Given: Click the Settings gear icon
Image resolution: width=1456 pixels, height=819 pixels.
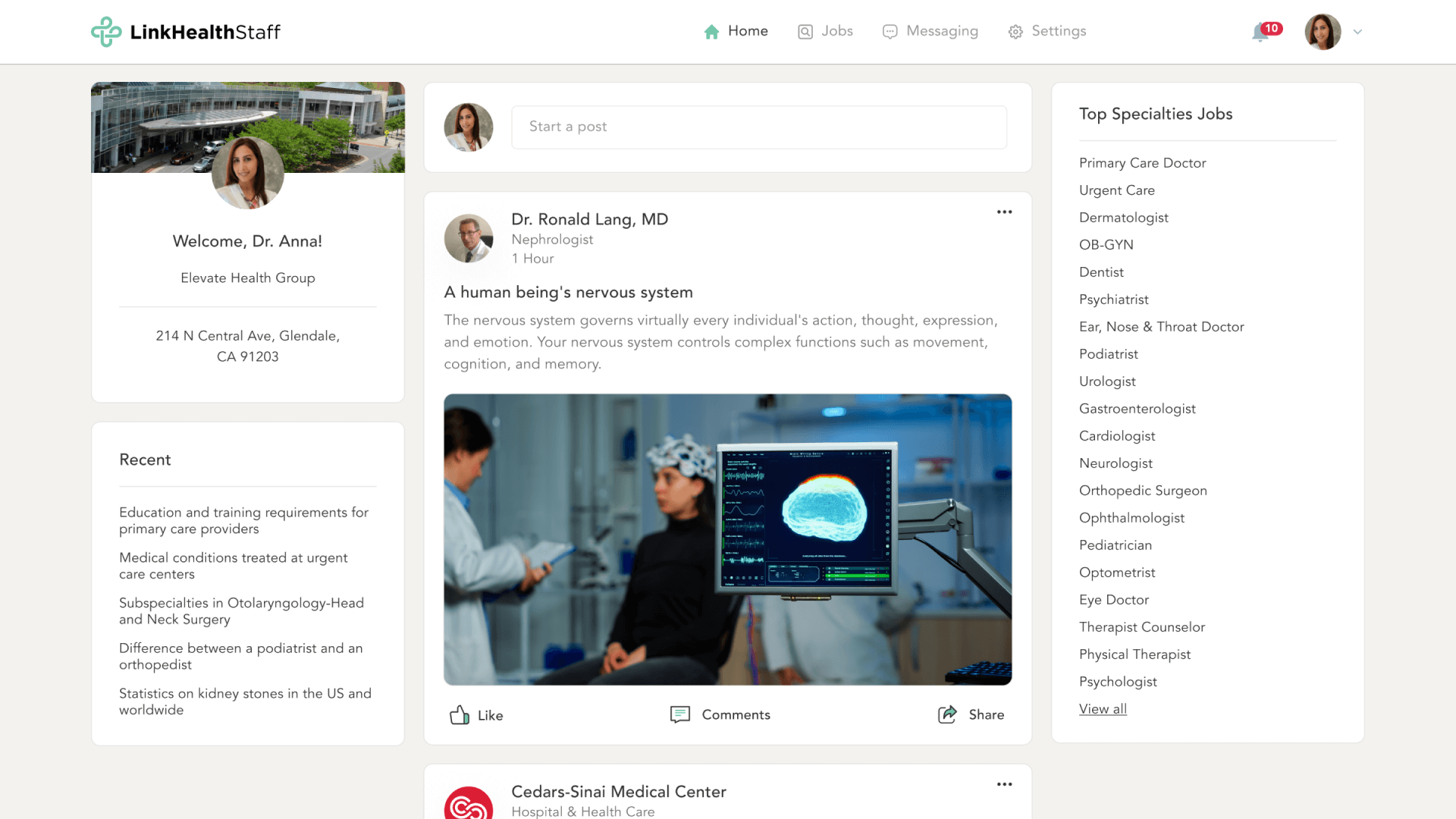Looking at the screenshot, I should pyautogui.click(x=1015, y=32).
